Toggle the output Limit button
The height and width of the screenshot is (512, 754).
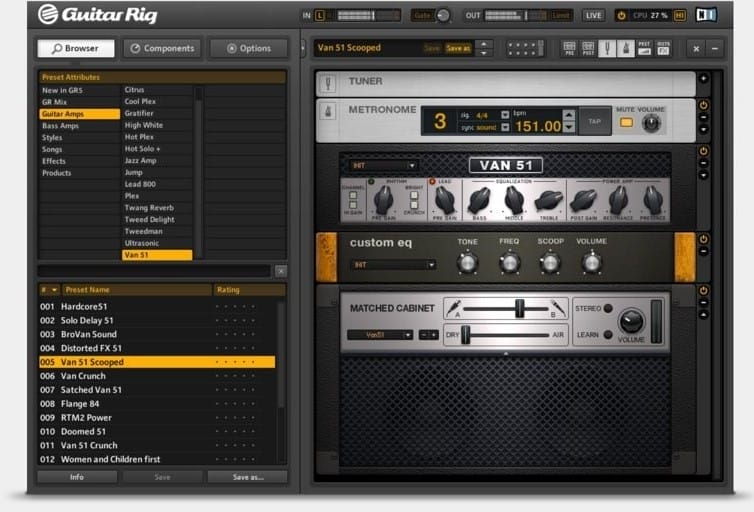coord(561,15)
